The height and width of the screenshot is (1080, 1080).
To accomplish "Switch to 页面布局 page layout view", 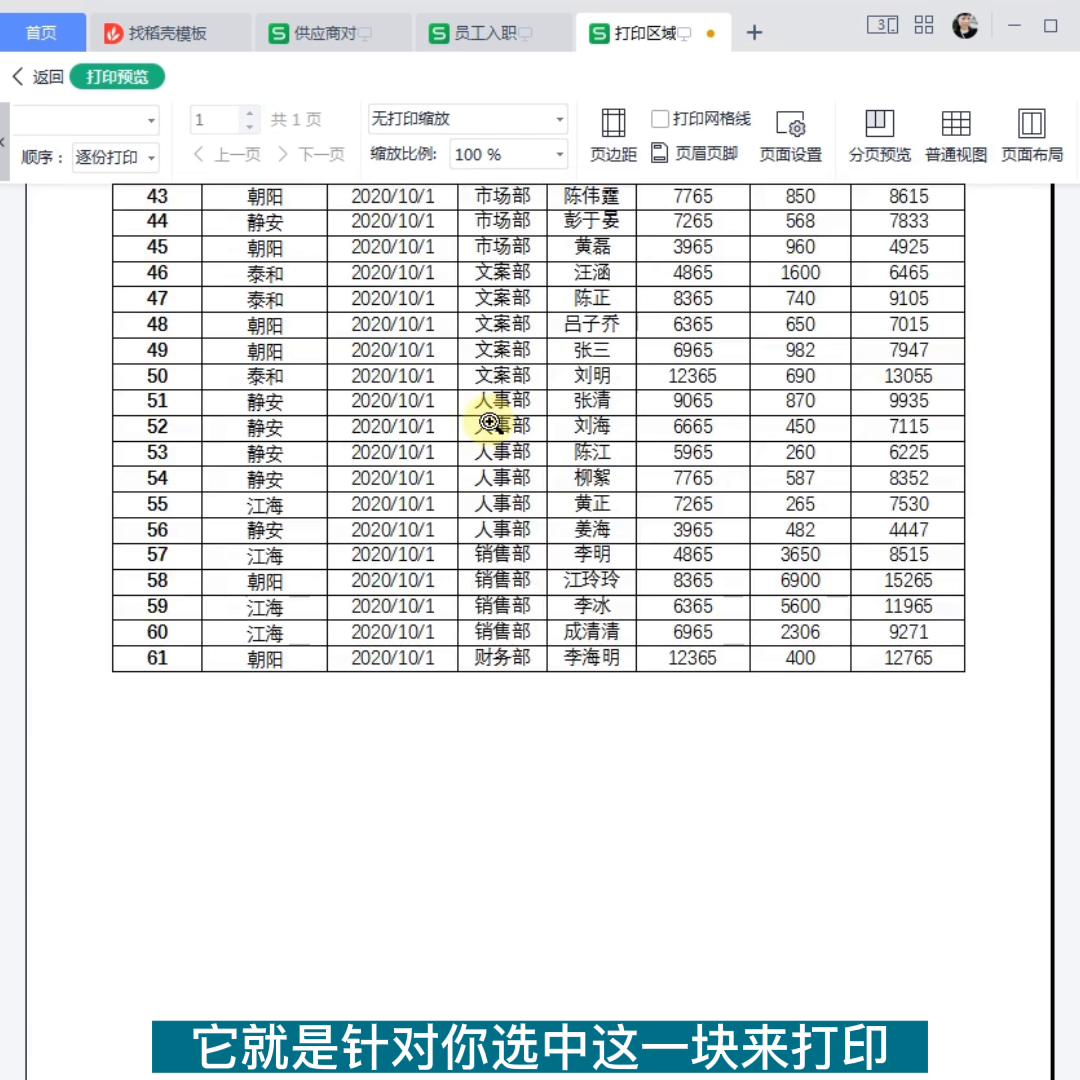I will 1030,134.
